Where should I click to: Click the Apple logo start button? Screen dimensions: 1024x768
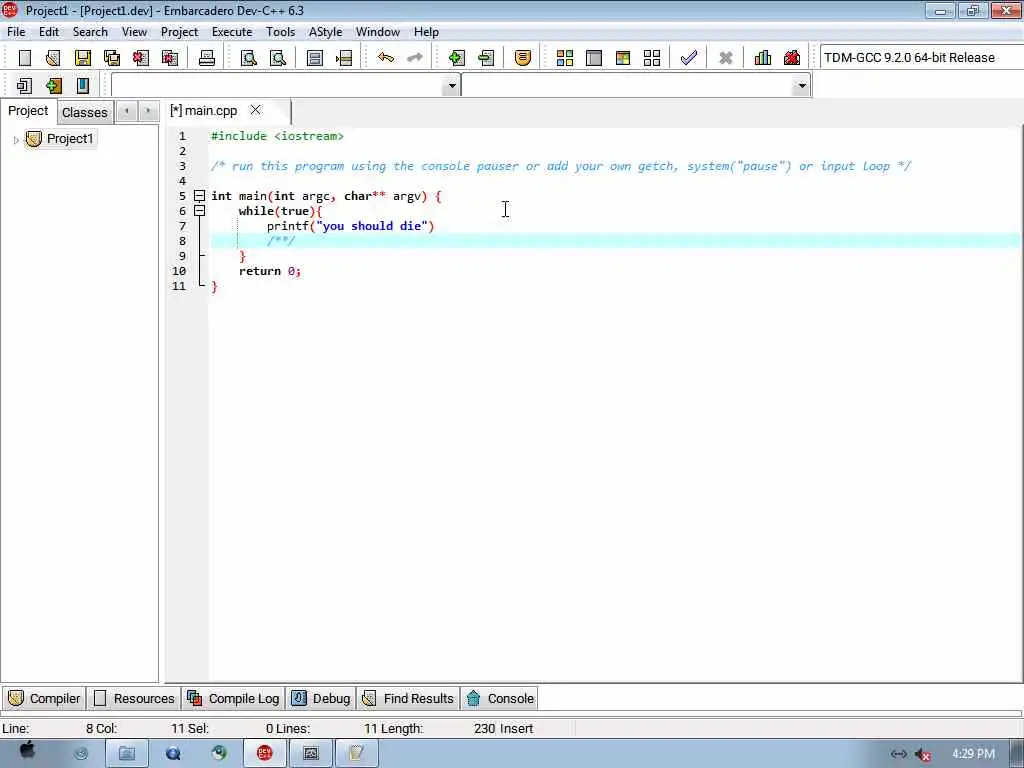coord(27,751)
